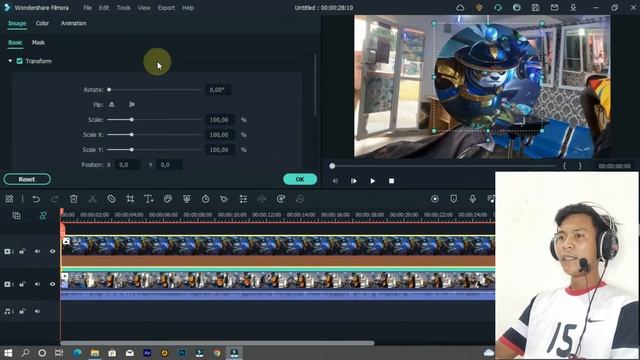Image resolution: width=640 pixels, height=360 pixels.
Task: Toggle the auto ripple link icon
Action: click(x=43, y=216)
